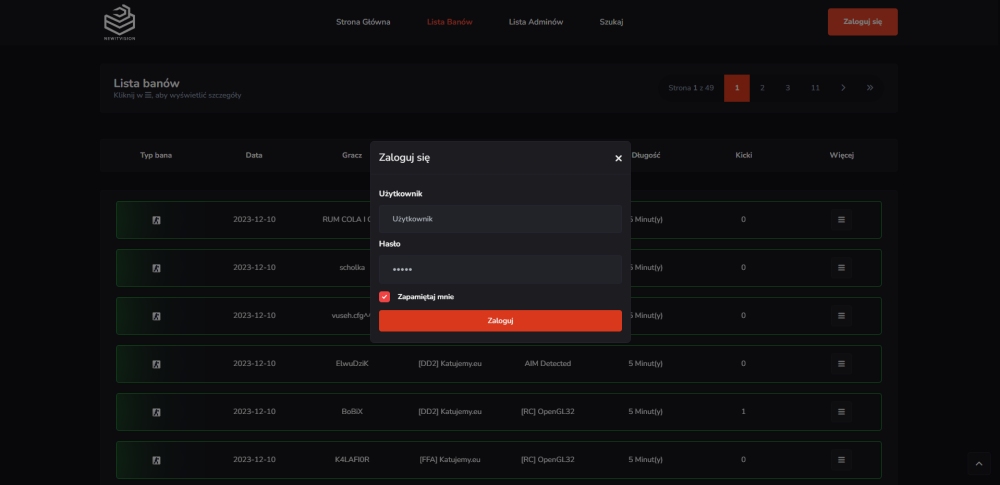Click the Data column header

point(254,155)
